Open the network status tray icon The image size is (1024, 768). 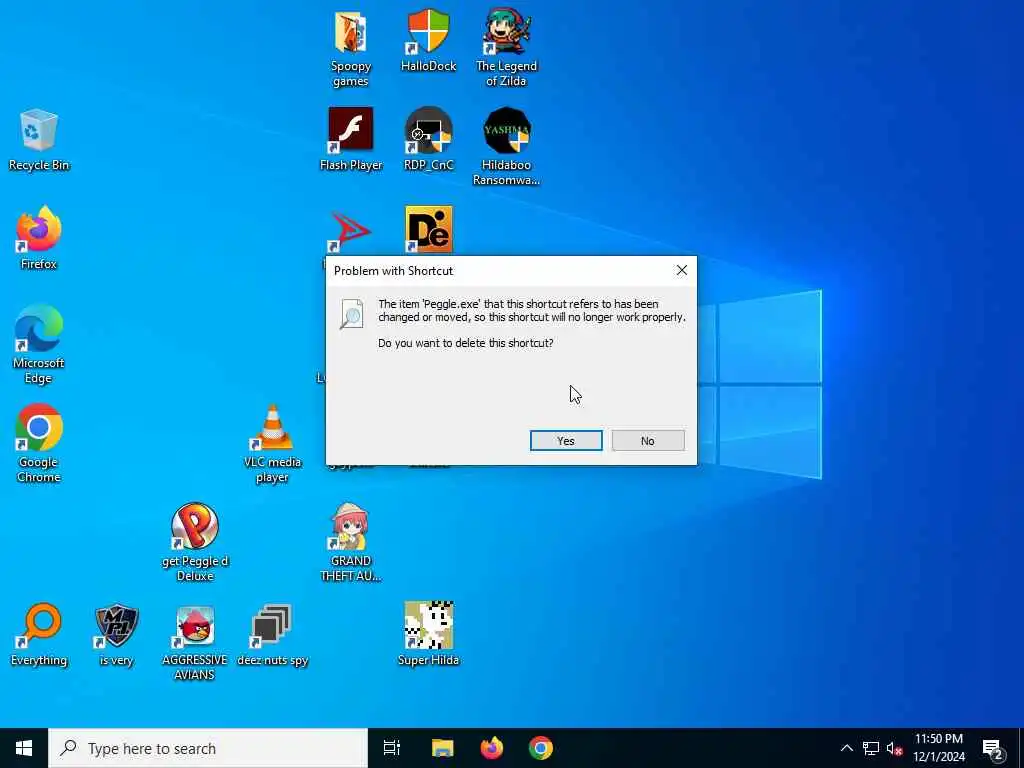(871, 748)
